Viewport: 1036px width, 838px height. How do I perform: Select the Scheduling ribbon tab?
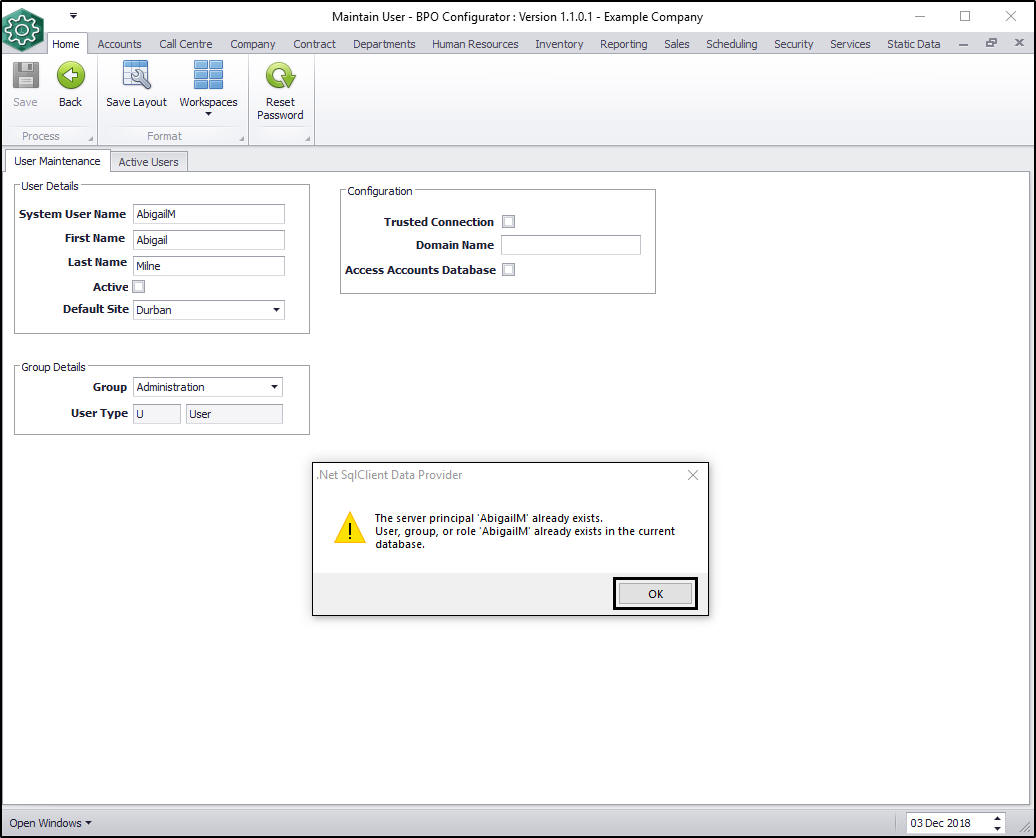click(731, 44)
